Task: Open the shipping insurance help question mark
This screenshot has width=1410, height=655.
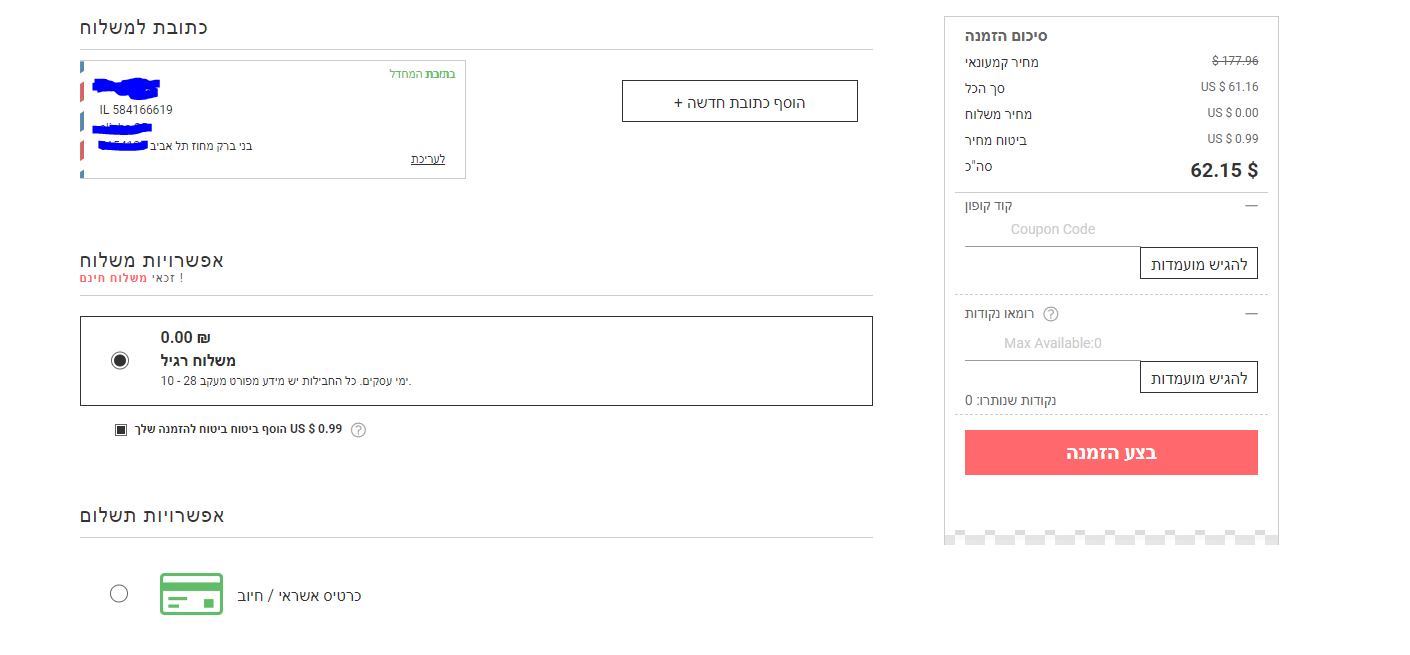Action: 358,430
